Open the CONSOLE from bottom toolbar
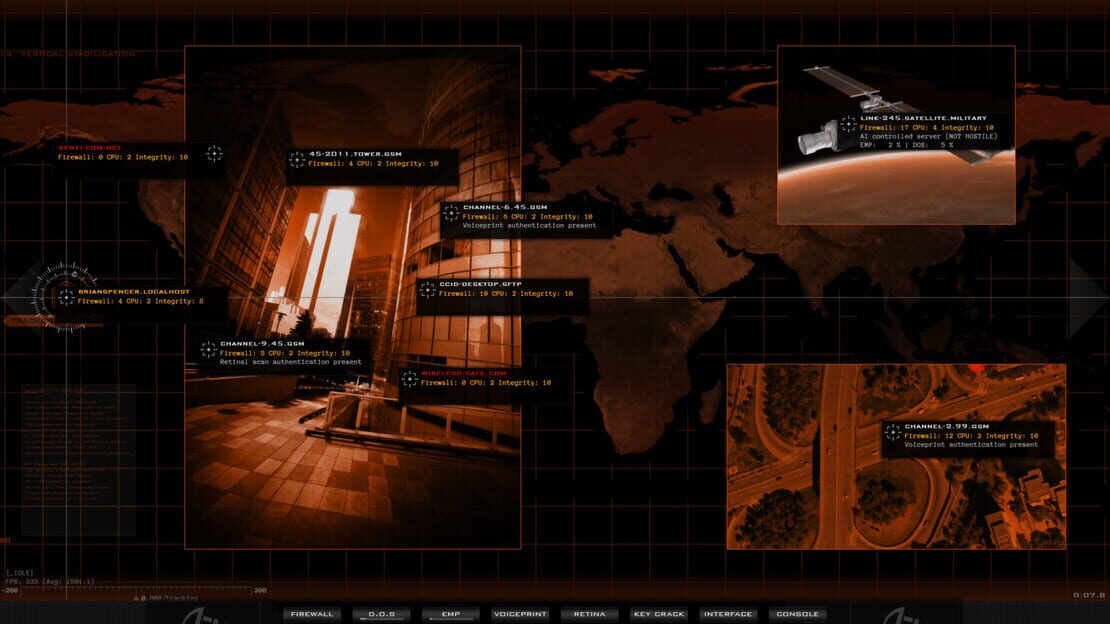1110x624 pixels. click(797, 614)
